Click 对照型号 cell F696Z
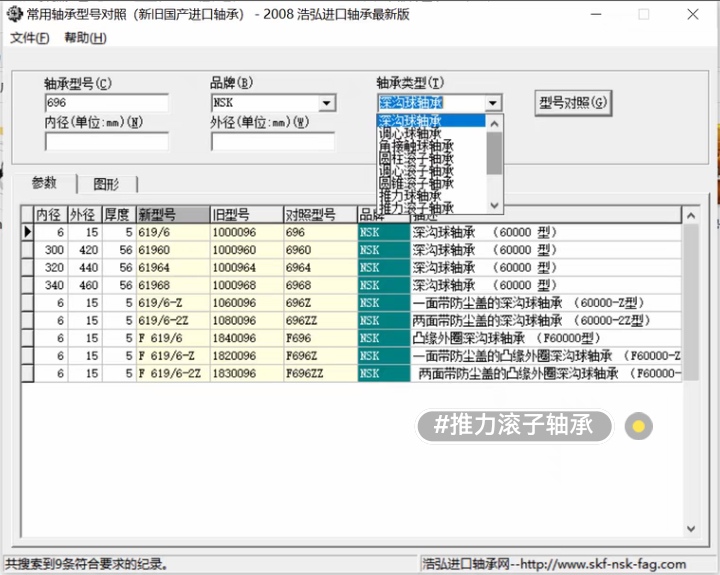The height and width of the screenshot is (575, 720). point(321,356)
